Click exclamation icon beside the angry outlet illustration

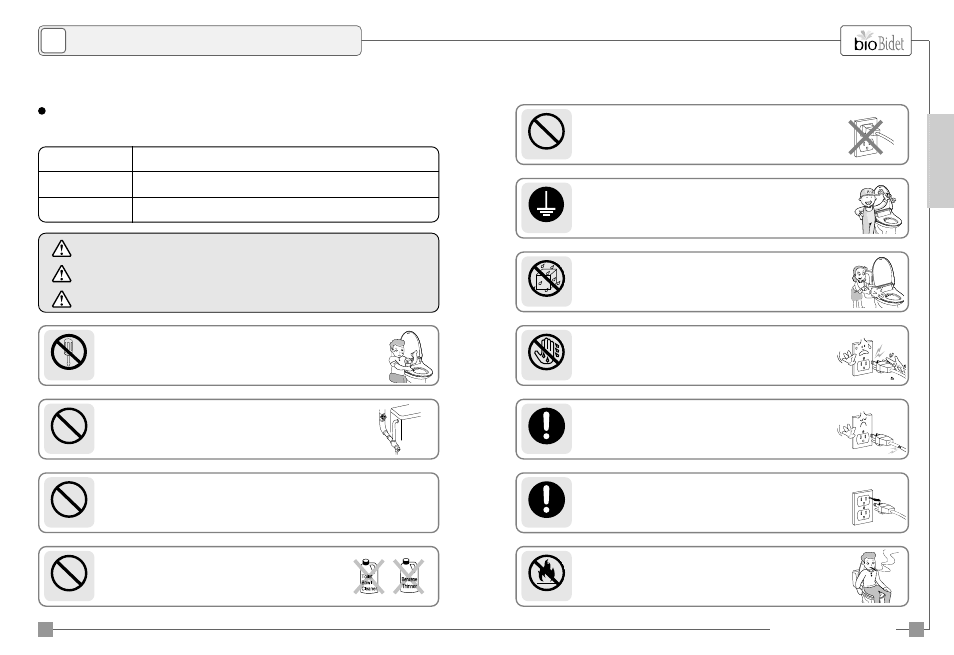546,426
